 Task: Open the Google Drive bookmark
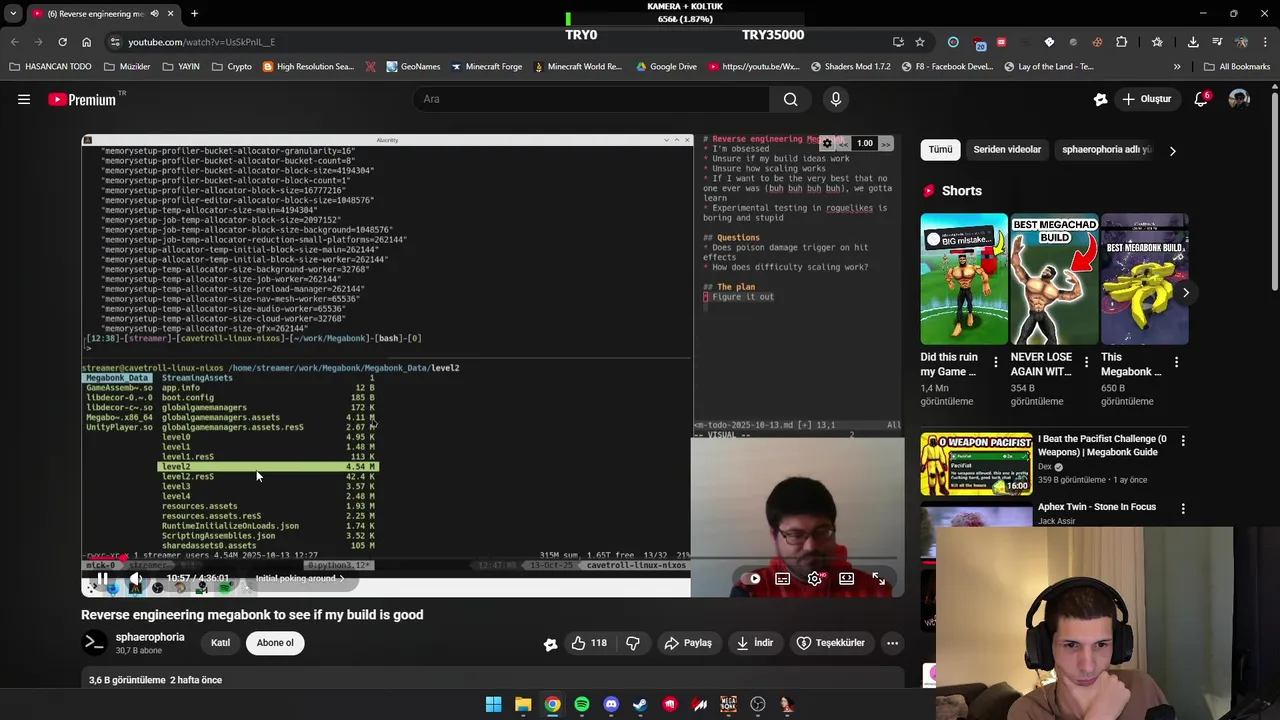(x=666, y=67)
